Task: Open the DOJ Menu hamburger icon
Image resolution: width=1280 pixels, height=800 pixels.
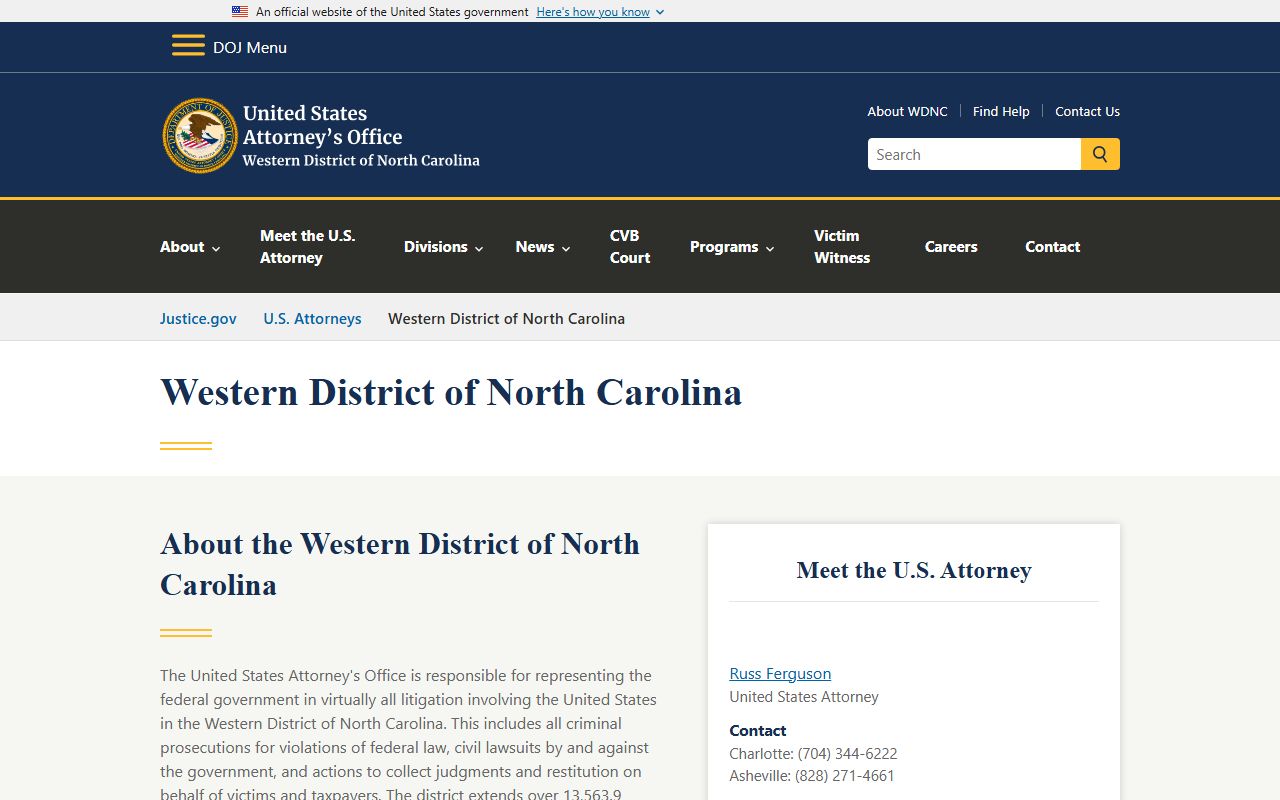Action: 188,46
